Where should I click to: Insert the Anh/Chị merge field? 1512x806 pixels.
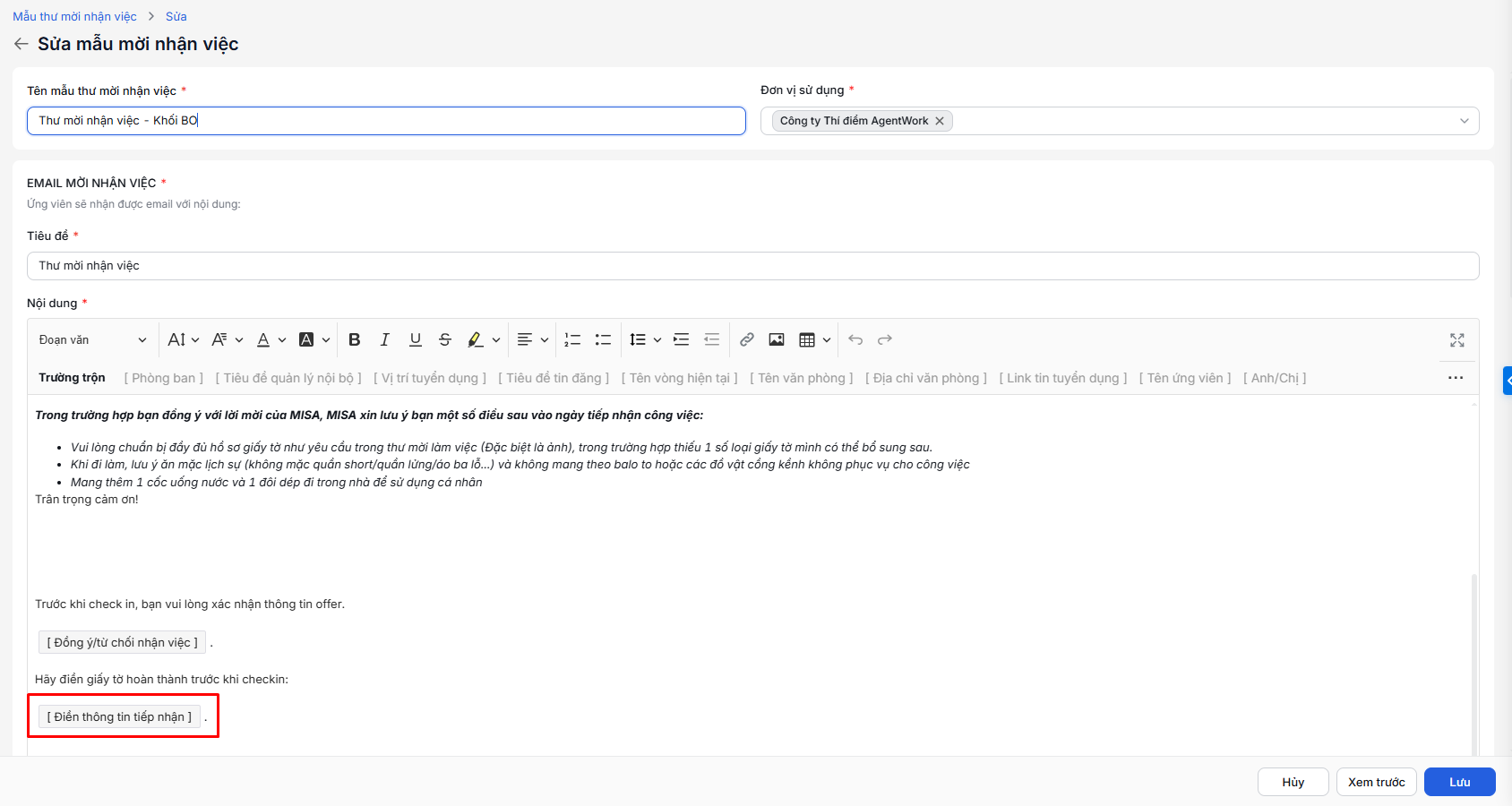point(1275,378)
